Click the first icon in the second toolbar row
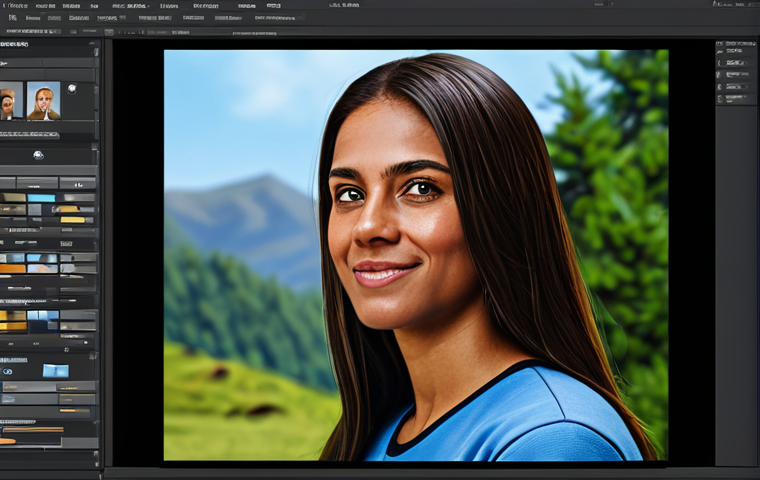Image resolution: width=760 pixels, height=480 pixels. pyautogui.click(x=12, y=17)
